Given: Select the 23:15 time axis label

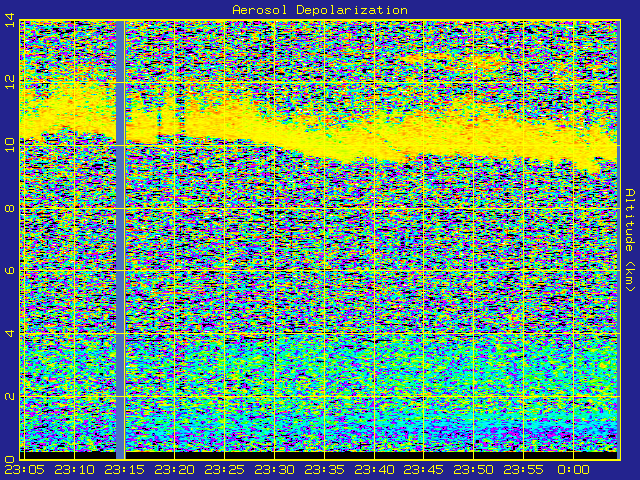Looking at the screenshot, I should coord(124,470).
